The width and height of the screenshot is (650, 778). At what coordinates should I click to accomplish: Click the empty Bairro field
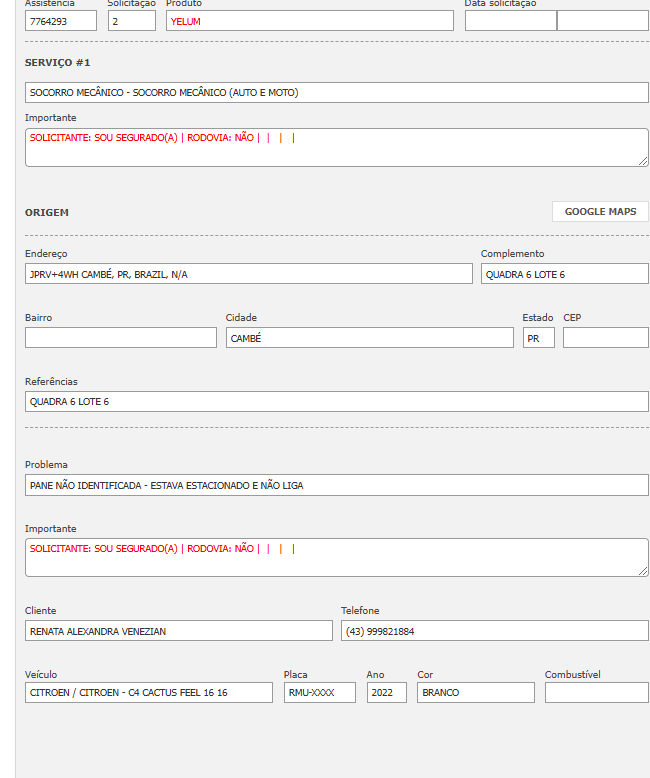121,337
